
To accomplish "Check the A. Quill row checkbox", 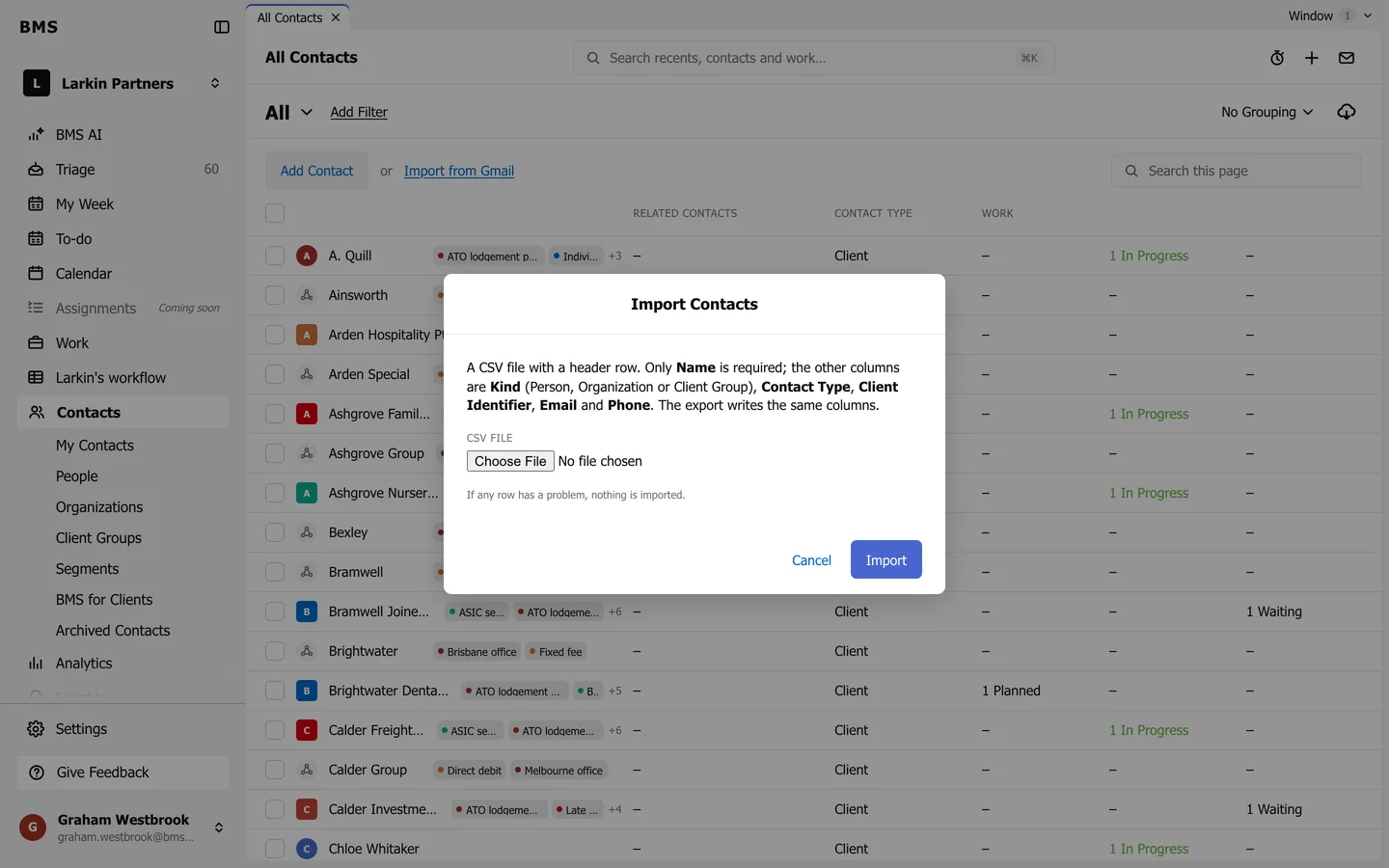I will click(275, 256).
